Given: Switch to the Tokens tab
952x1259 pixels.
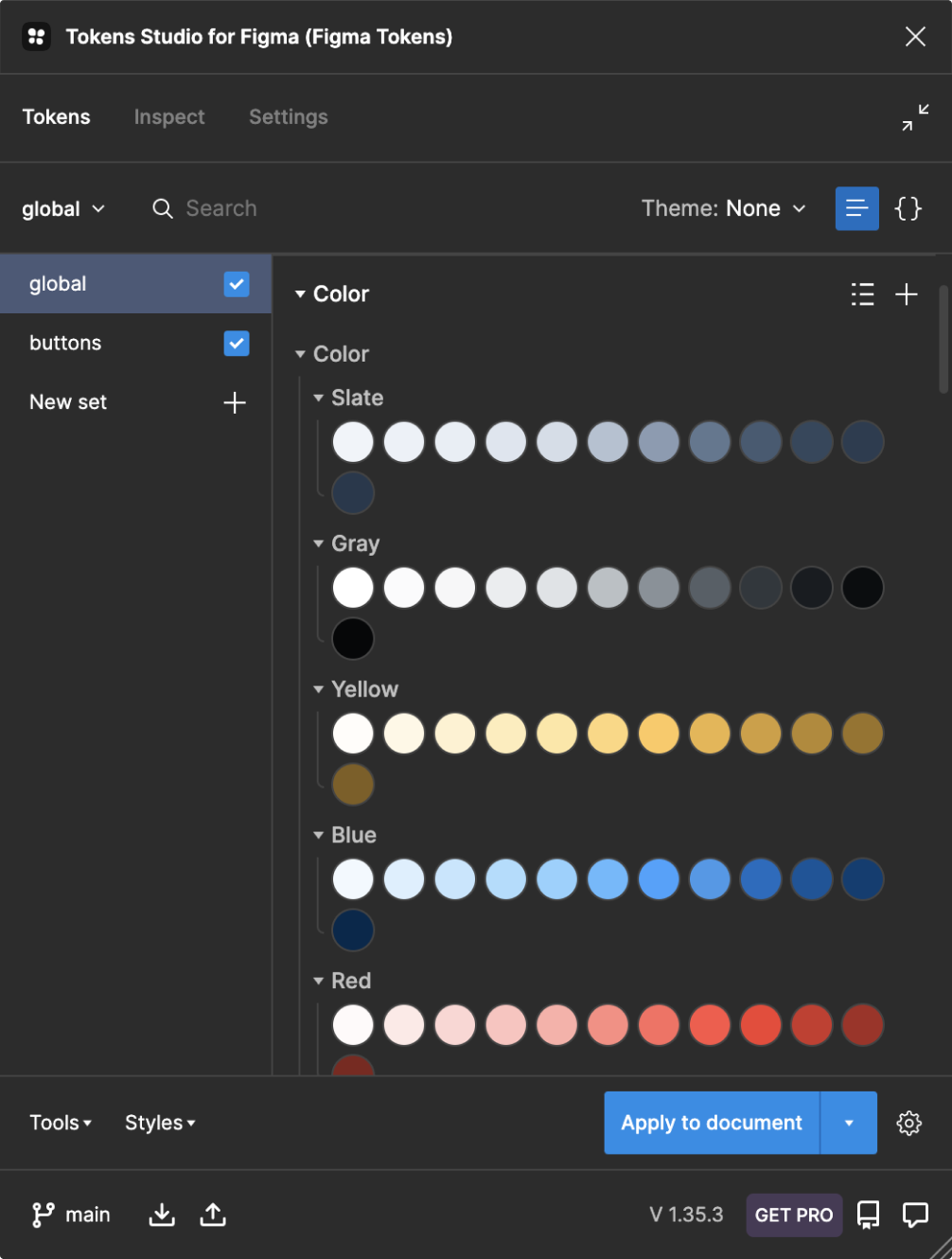Looking at the screenshot, I should point(57,117).
